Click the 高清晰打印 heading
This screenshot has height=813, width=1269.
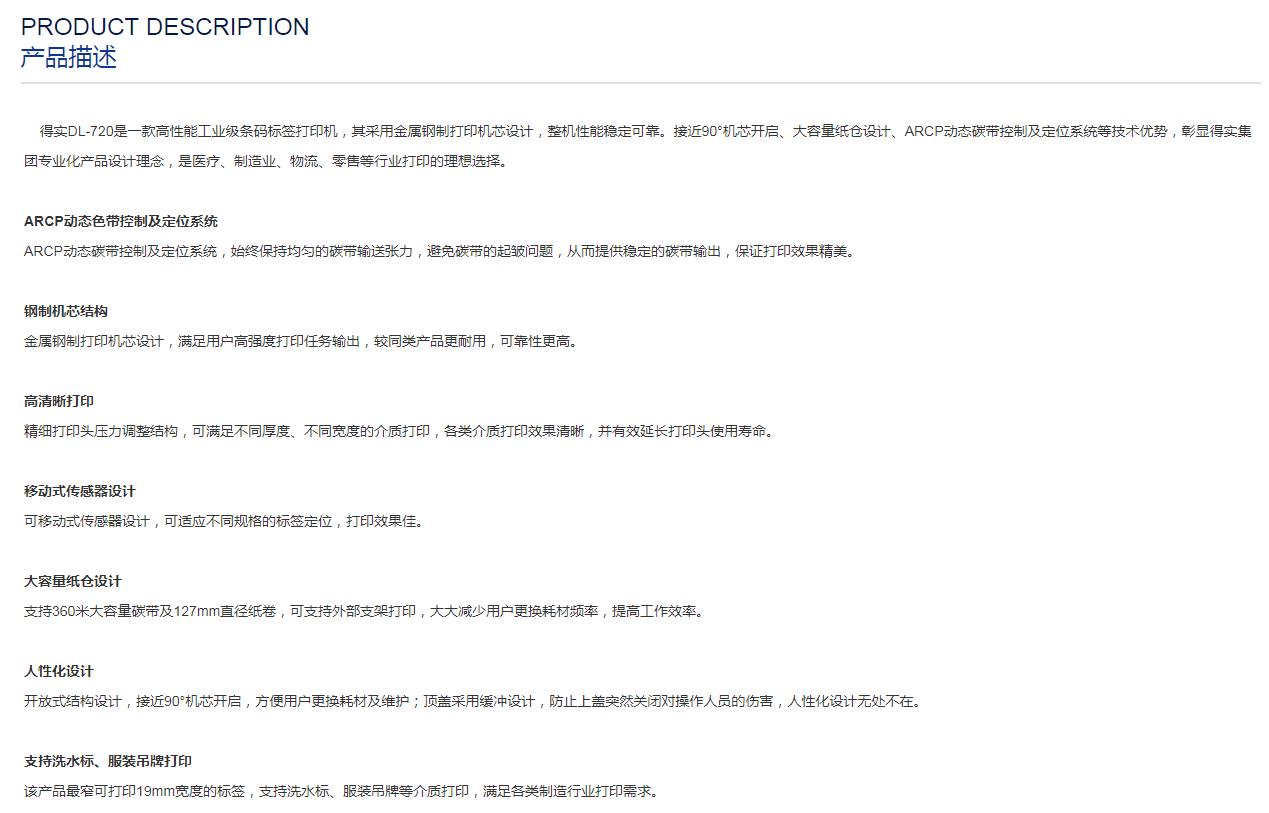coord(59,401)
